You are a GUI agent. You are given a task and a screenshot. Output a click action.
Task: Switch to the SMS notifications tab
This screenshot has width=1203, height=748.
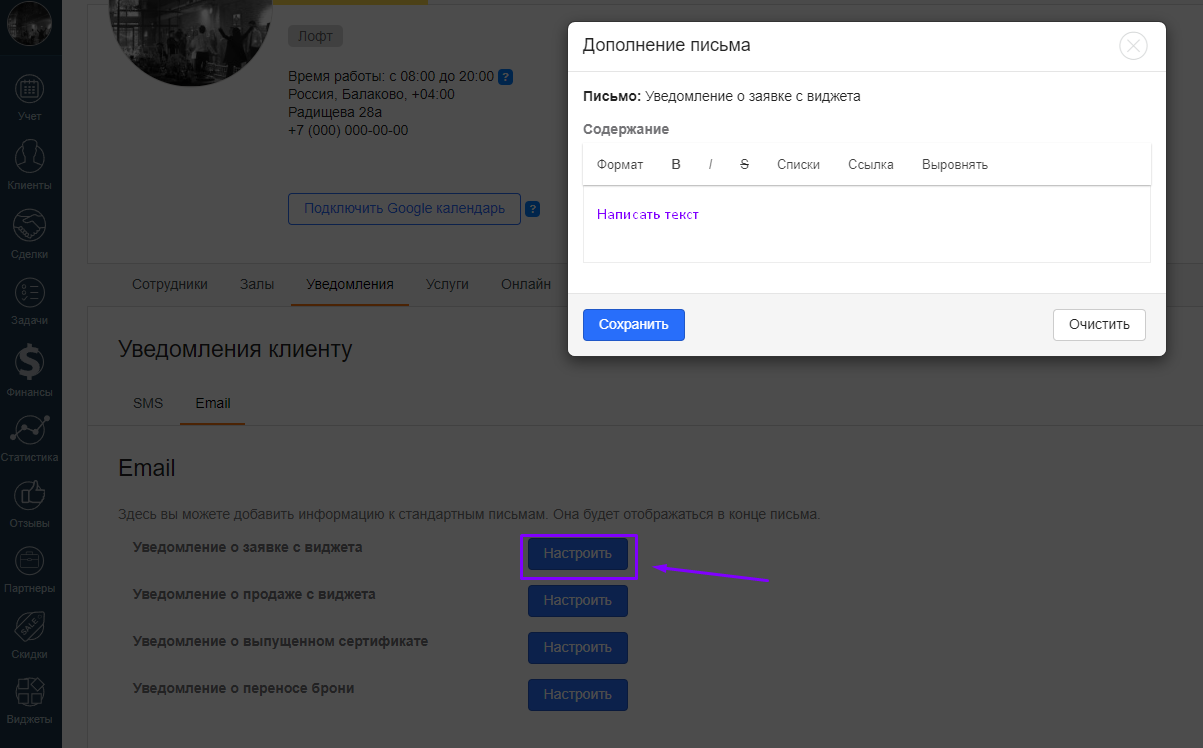tap(148, 403)
